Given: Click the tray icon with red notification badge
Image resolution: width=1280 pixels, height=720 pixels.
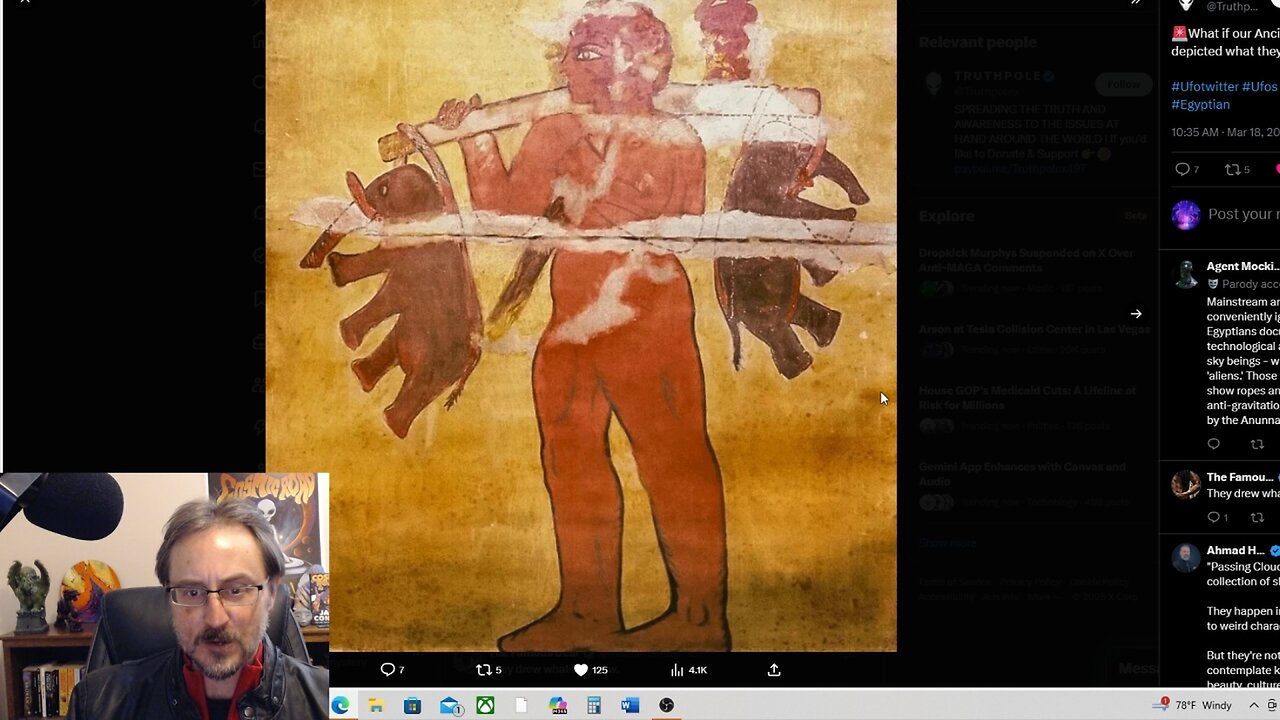Looking at the screenshot, I should (1161, 705).
